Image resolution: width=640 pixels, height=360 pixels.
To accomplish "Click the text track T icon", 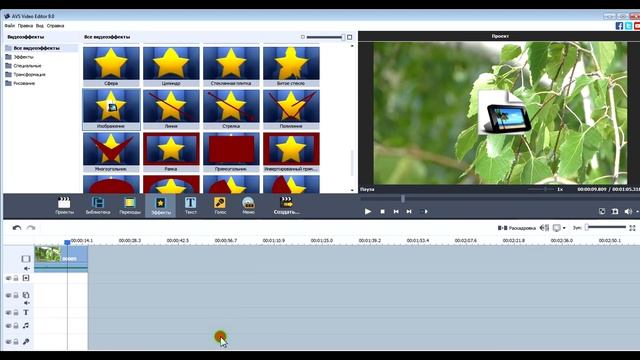I will pyautogui.click(x=26, y=313).
